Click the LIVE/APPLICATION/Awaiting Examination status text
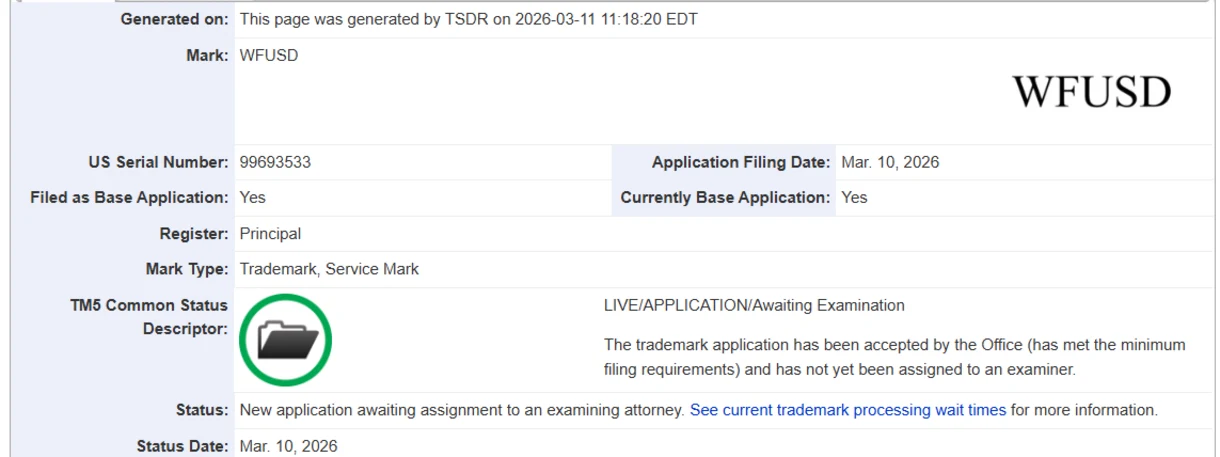This screenshot has width=1220, height=457. [754, 305]
